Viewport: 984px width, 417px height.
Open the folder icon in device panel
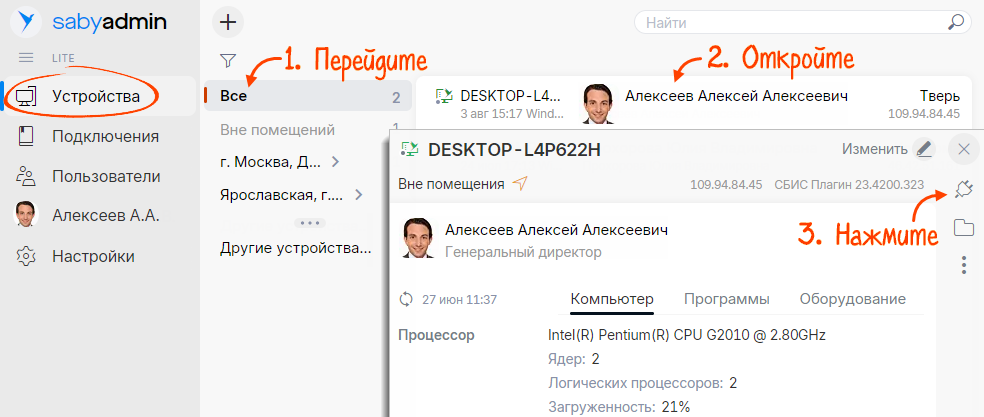click(x=964, y=228)
